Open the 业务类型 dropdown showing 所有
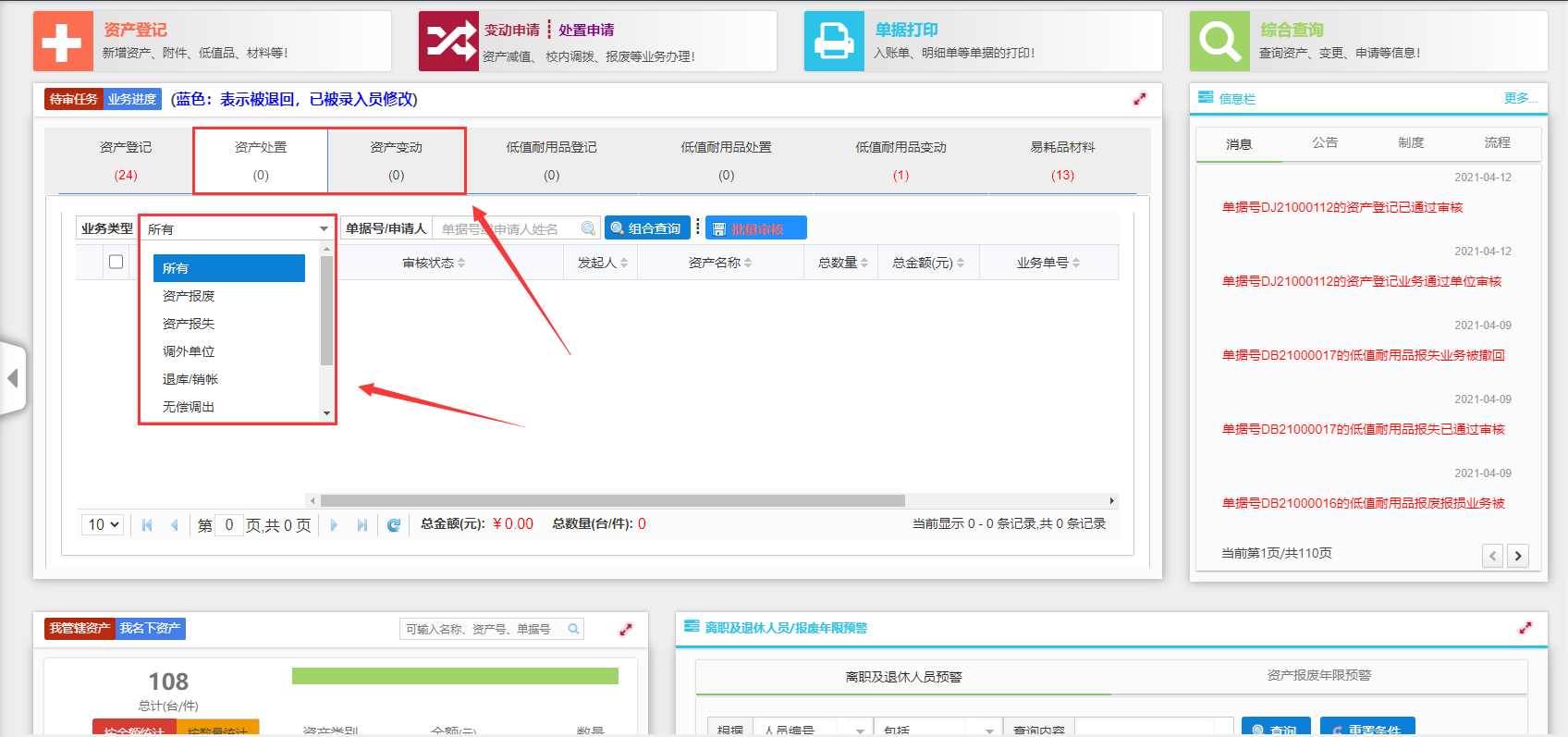The image size is (1568, 737). (x=237, y=228)
